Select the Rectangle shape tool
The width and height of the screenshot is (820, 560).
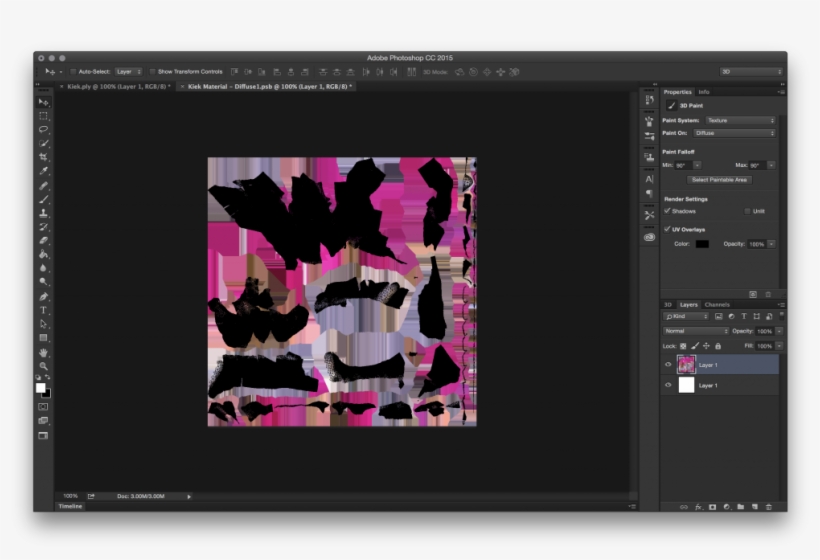[43, 338]
